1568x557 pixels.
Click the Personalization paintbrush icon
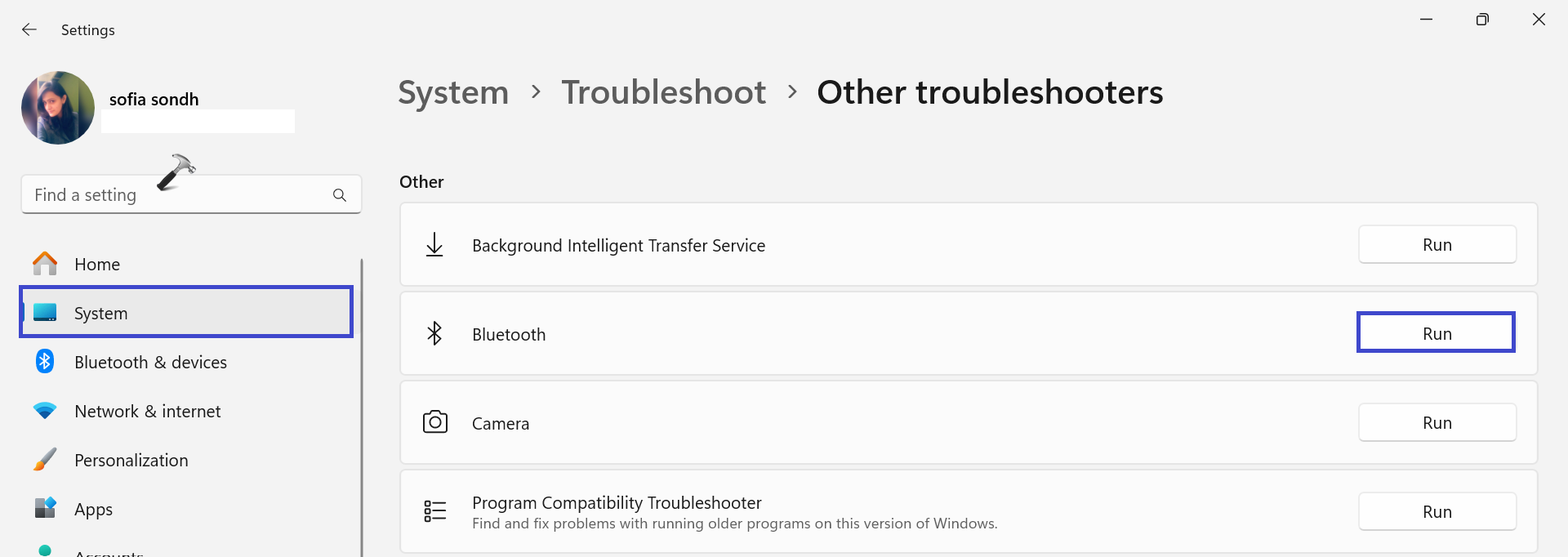click(x=45, y=460)
